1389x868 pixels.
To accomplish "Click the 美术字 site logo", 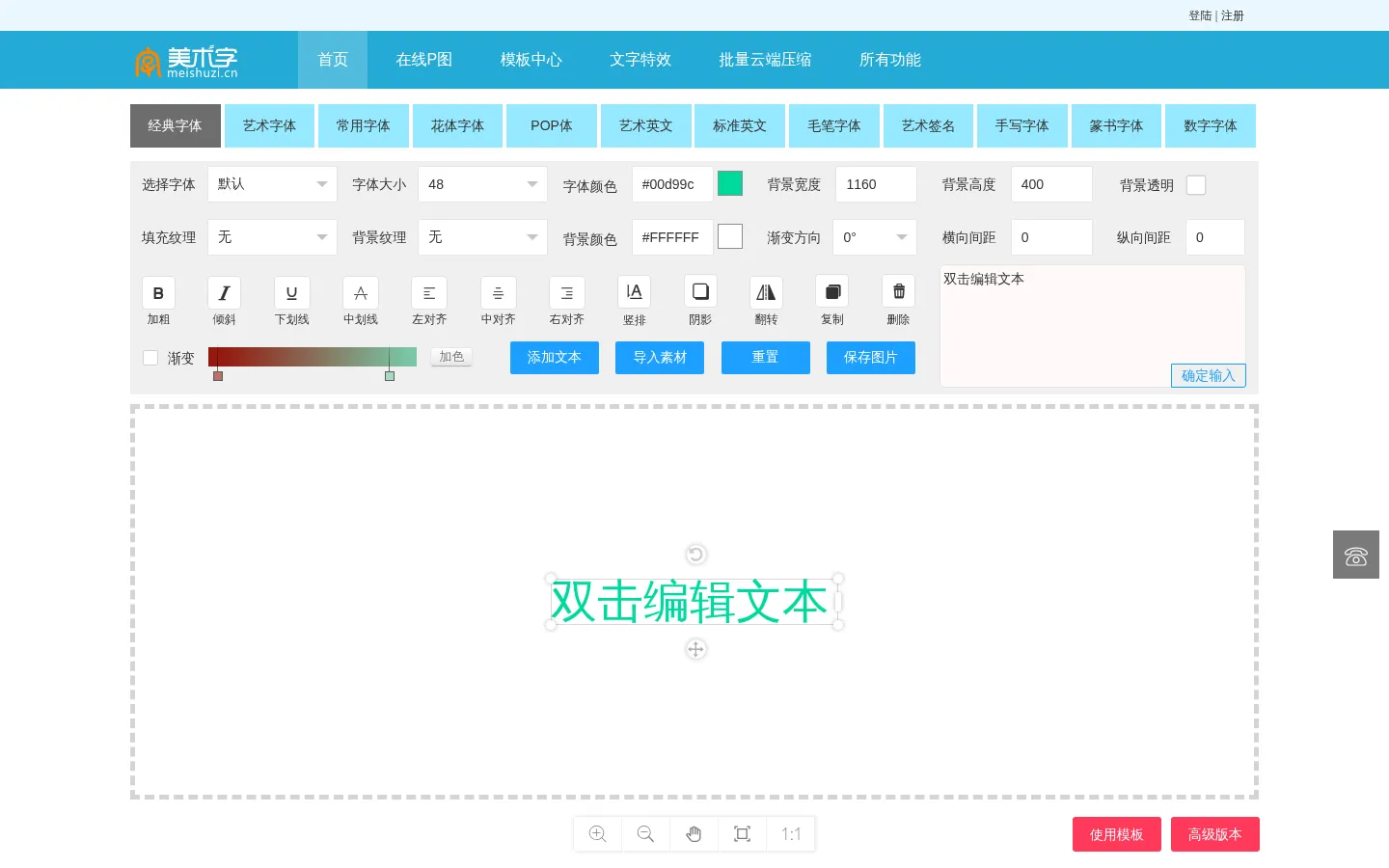I will tap(186, 61).
